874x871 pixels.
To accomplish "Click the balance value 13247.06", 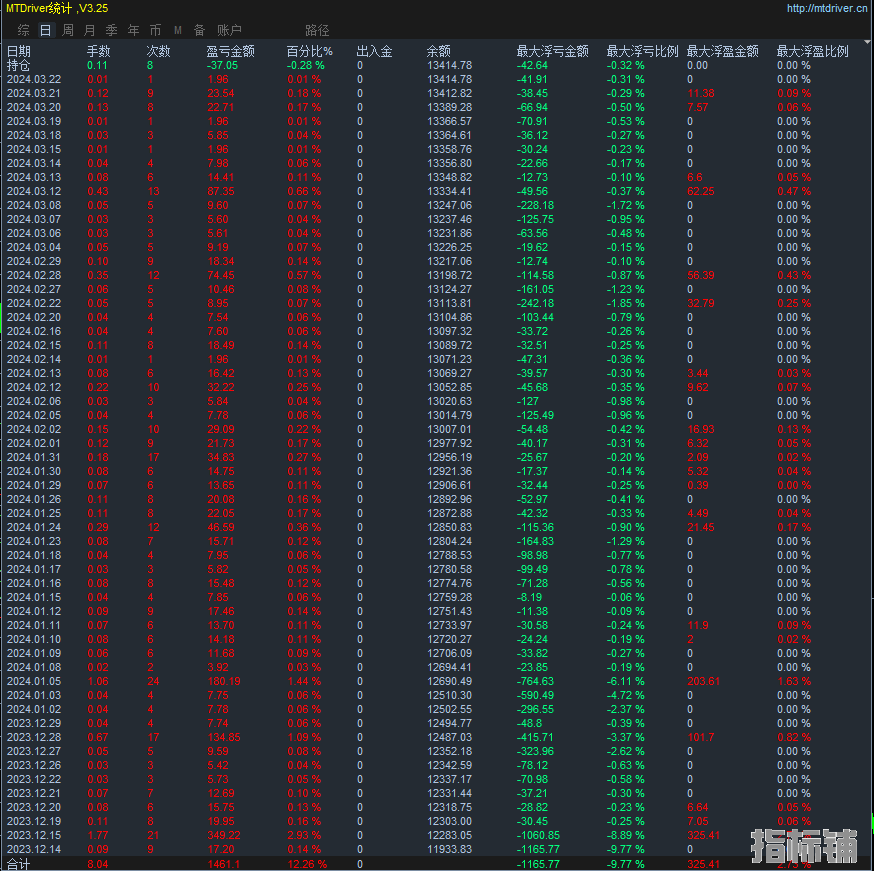I will coord(449,206).
